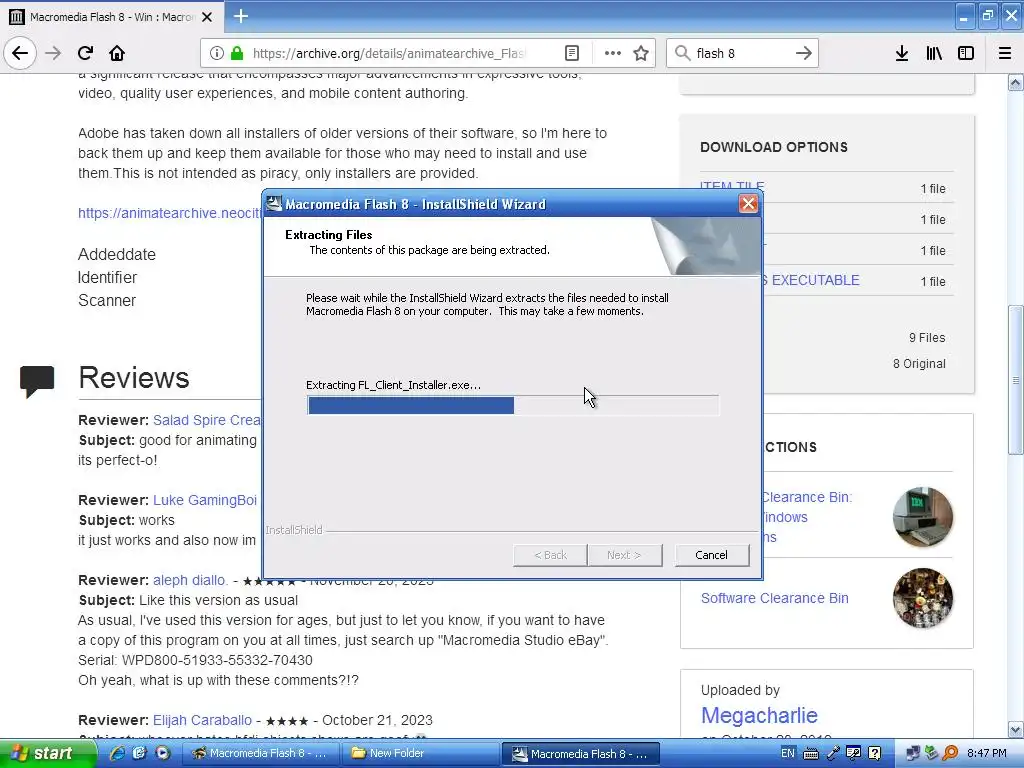Close the InstallShield Wizard with red X
This screenshot has height=768, width=1024.
pyautogui.click(x=748, y=204)
